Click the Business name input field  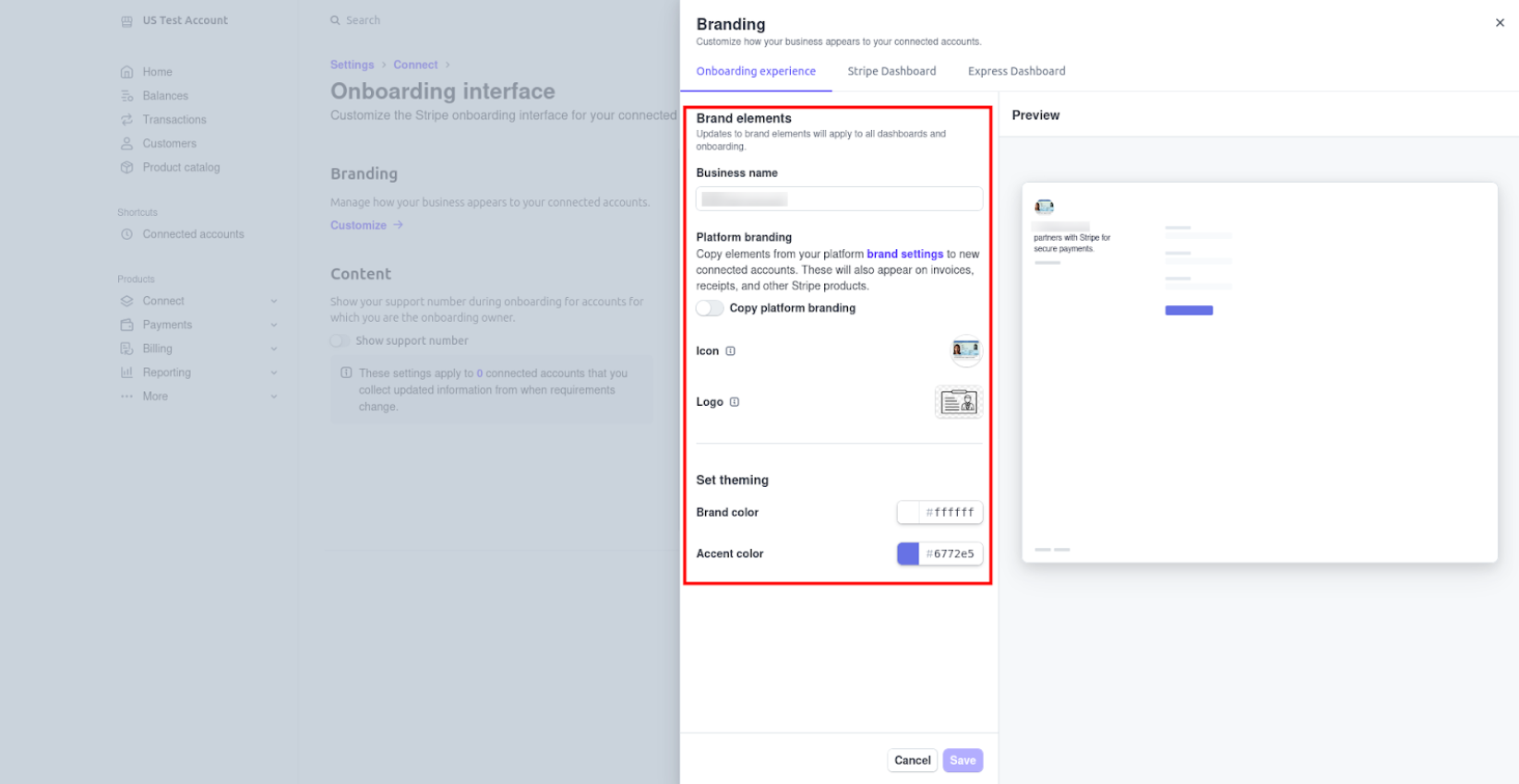pos(839,199)
